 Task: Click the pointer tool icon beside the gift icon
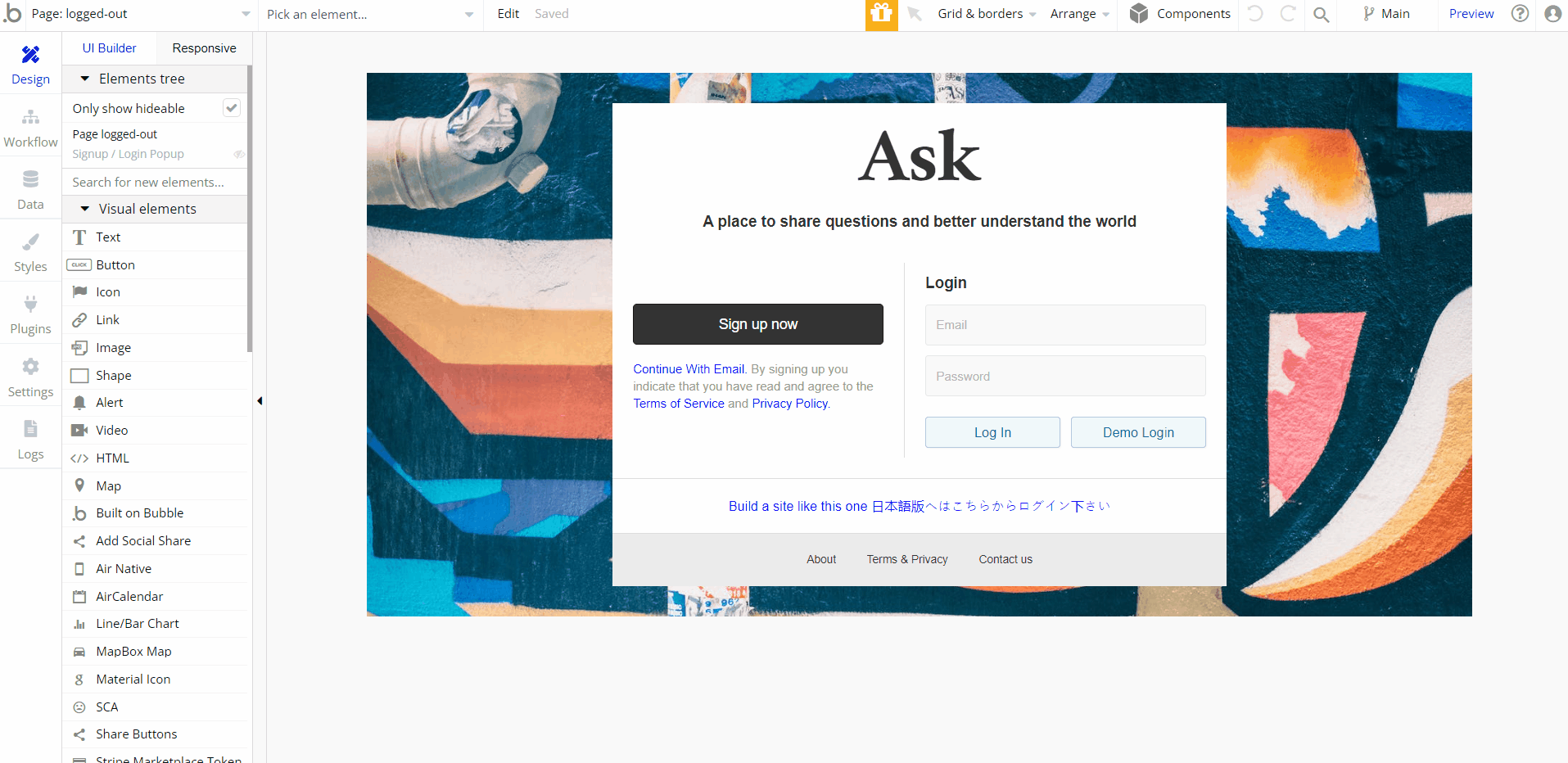915,14
